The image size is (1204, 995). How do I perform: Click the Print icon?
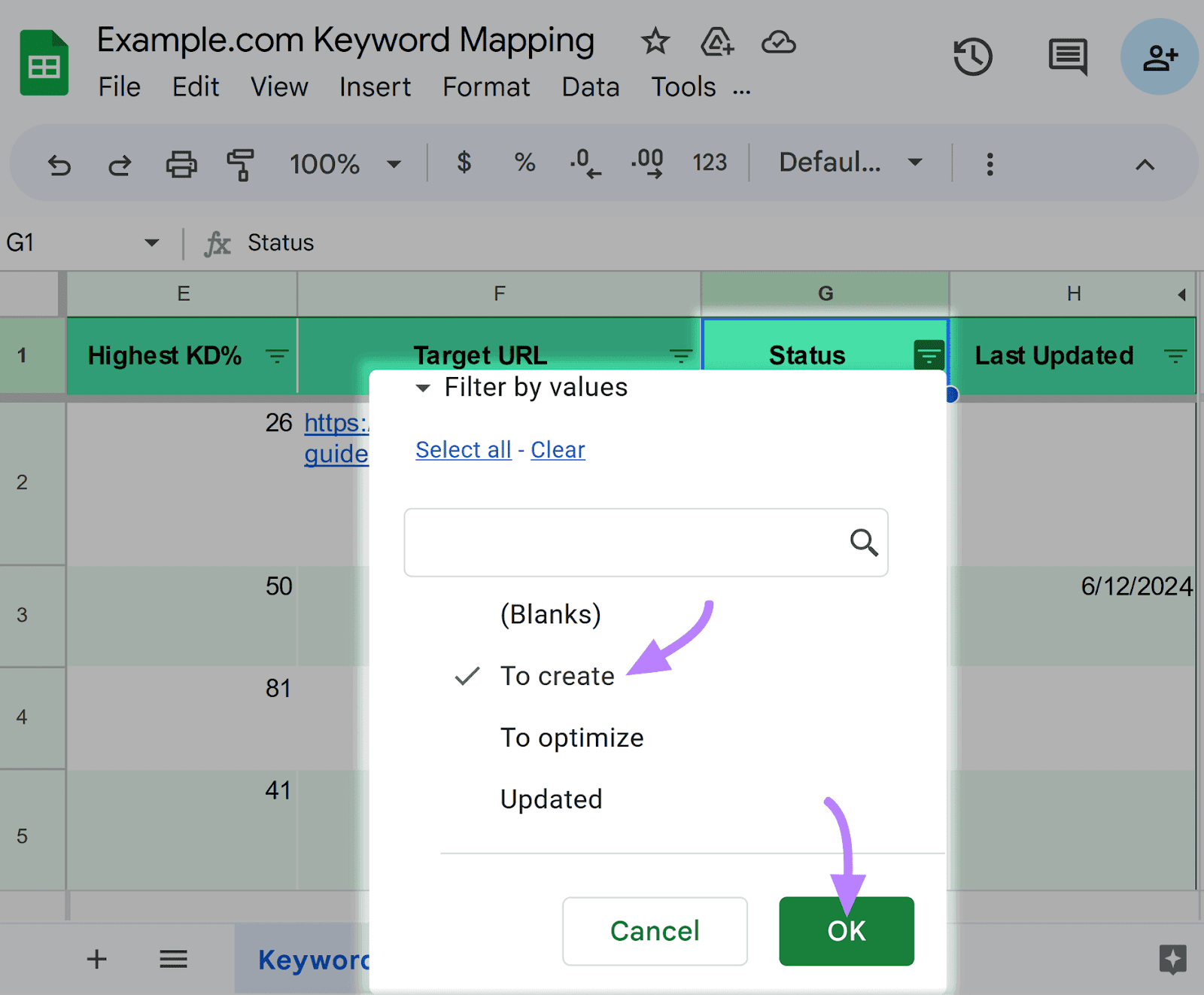181,164
